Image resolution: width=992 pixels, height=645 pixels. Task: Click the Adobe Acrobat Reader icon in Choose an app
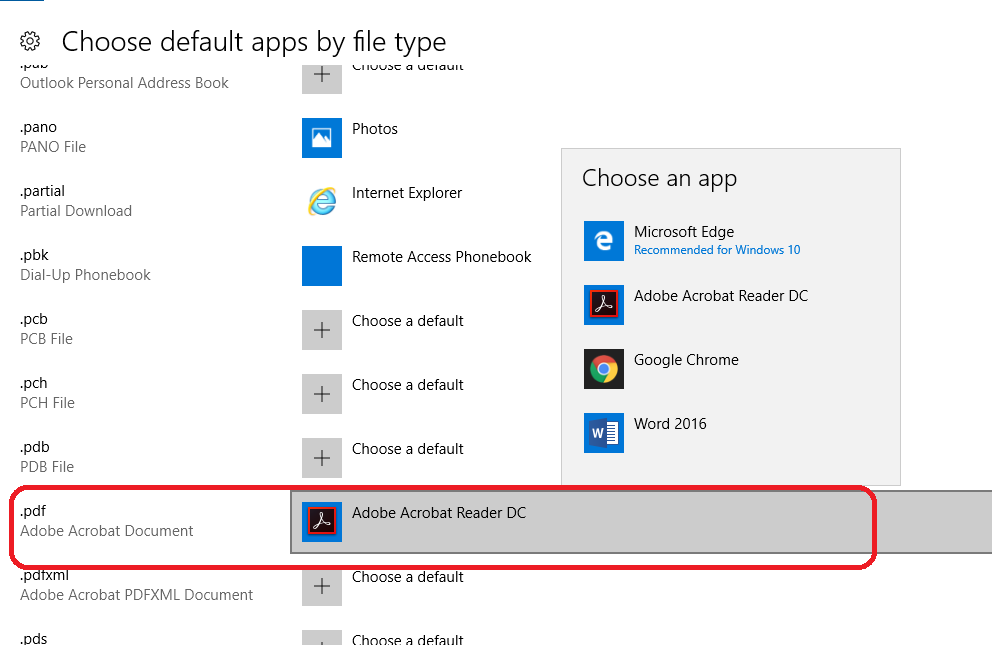tap(604, 304)
